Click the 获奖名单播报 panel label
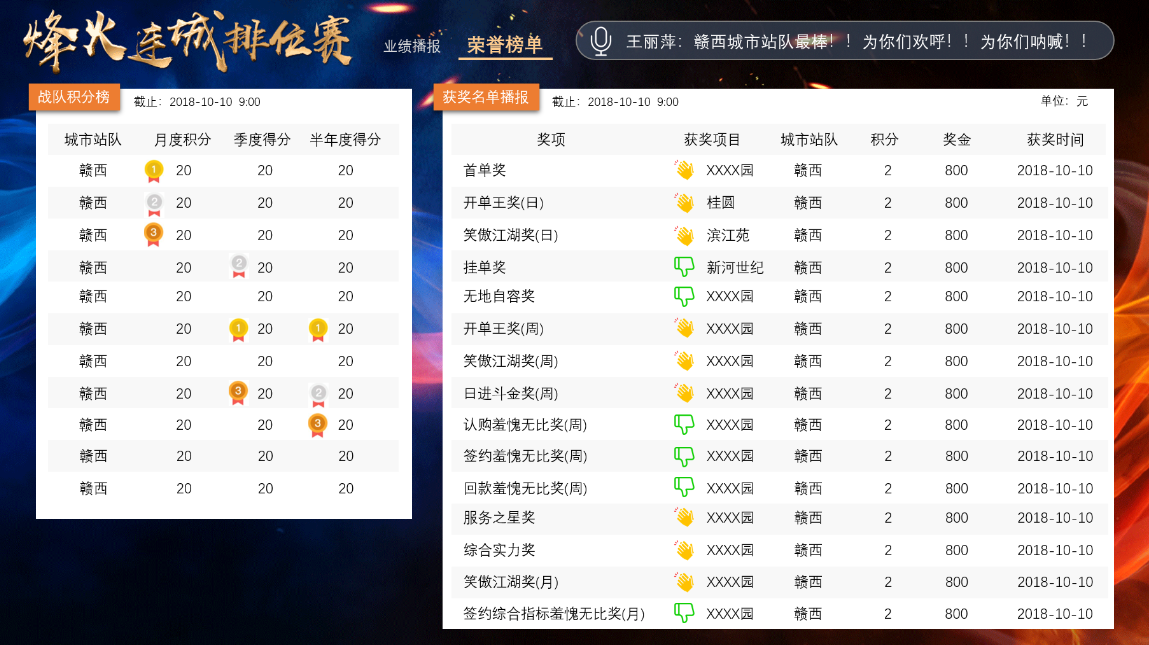1149x645 pixels. coord(486,97)
